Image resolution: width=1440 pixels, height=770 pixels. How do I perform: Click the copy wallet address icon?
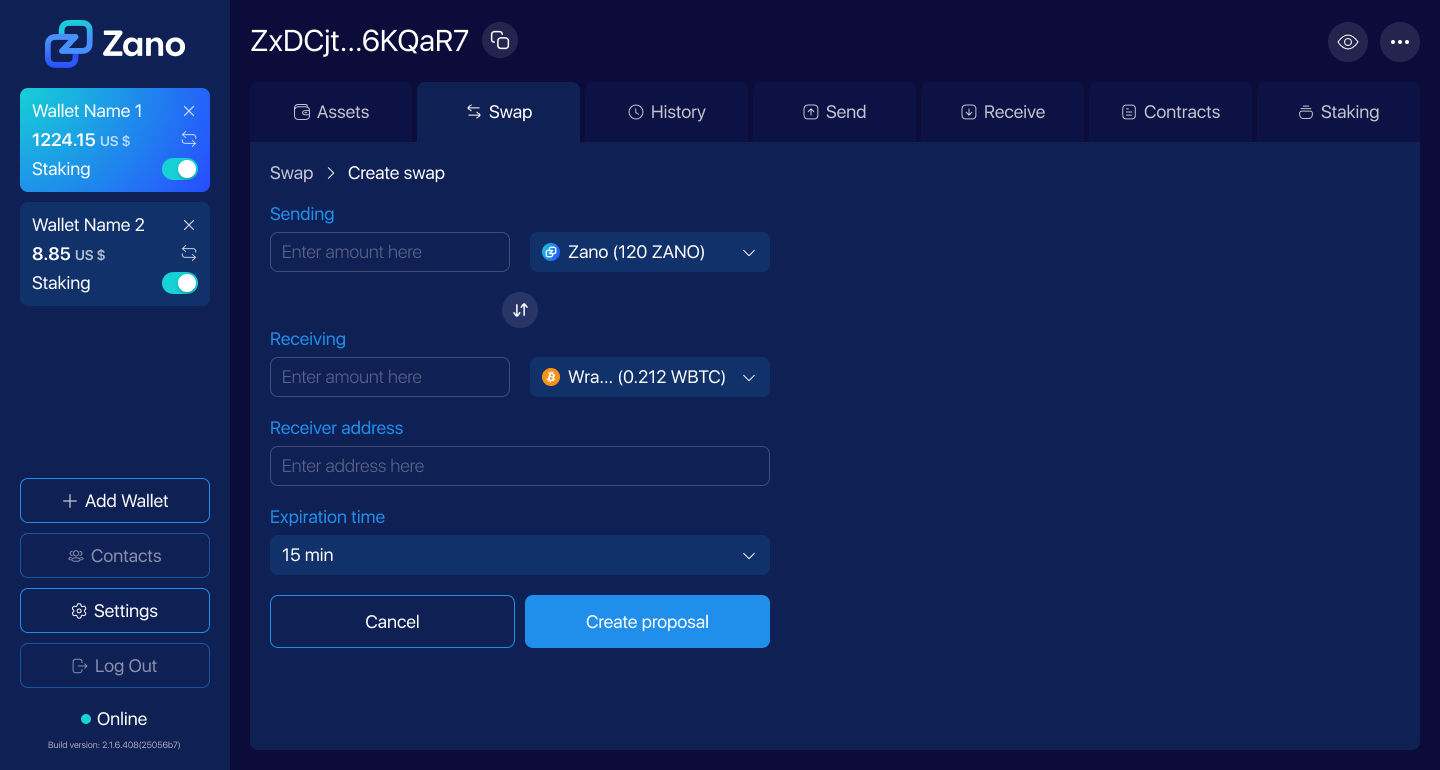[499, 40]
